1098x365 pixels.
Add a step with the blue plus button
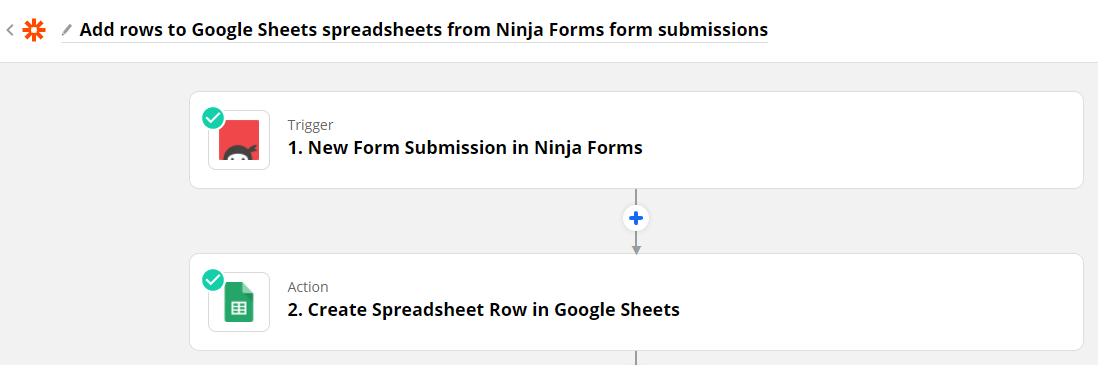[x=636, y=219]
